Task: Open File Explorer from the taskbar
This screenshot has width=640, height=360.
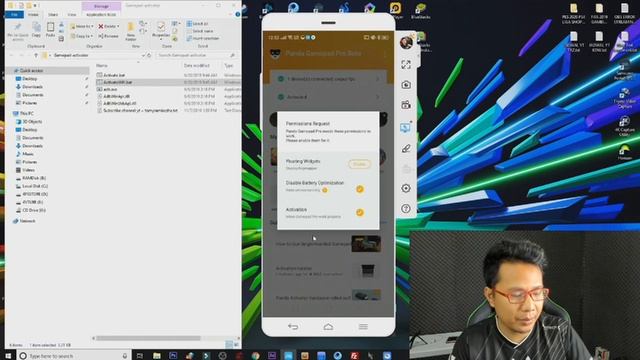Action: (157, 356)
